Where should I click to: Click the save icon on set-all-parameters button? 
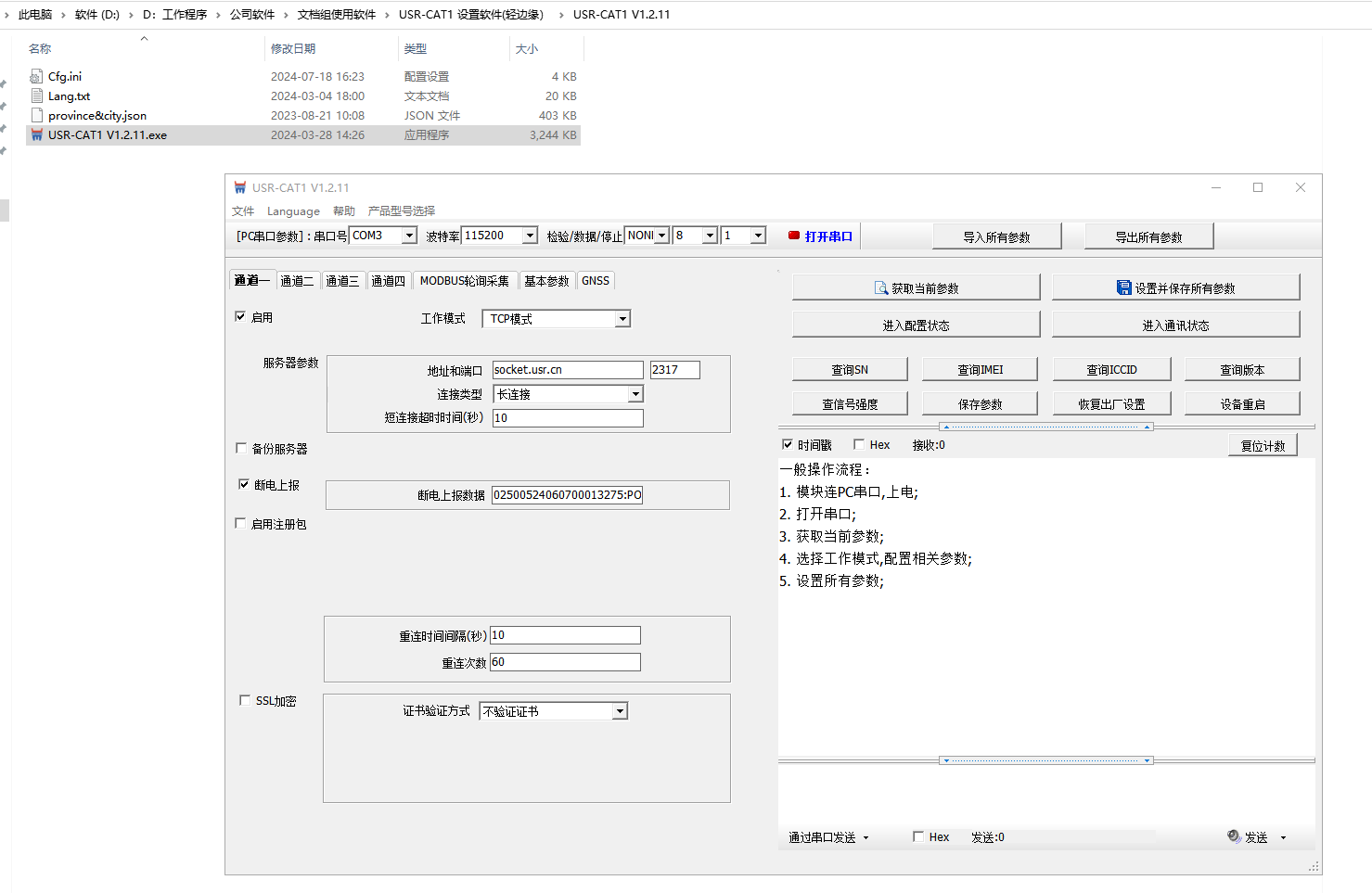pos(1123,288)
